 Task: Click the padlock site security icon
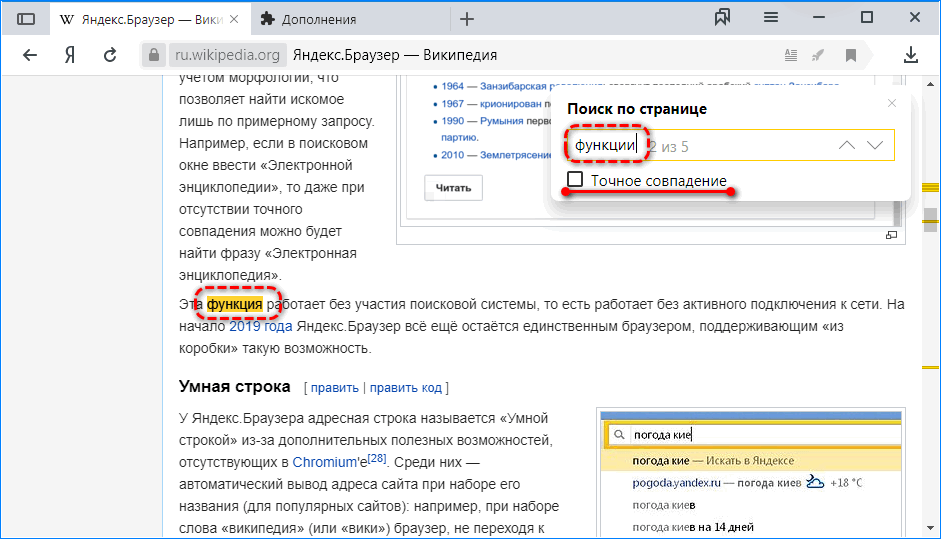(153, 55)
